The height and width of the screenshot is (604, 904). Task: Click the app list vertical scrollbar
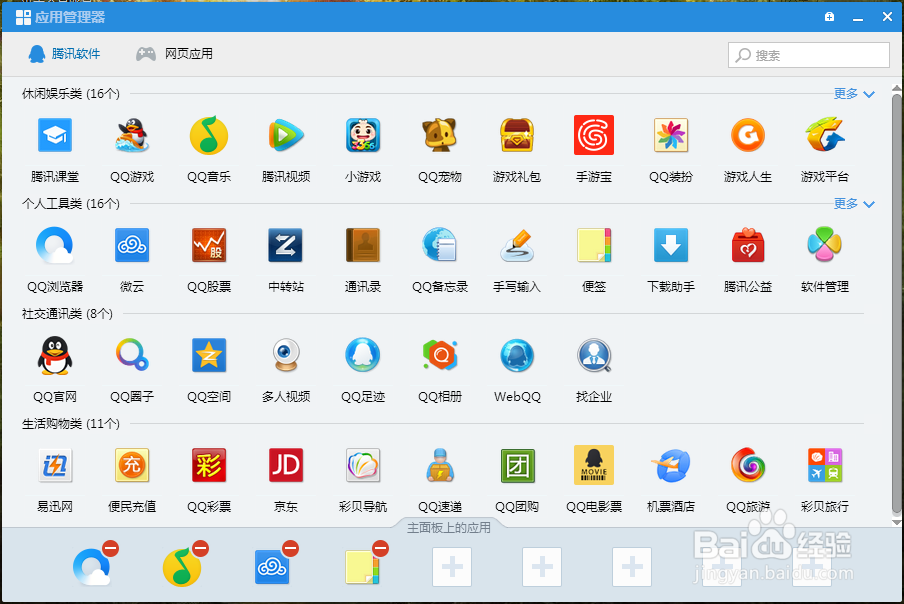tap(897, 304)
